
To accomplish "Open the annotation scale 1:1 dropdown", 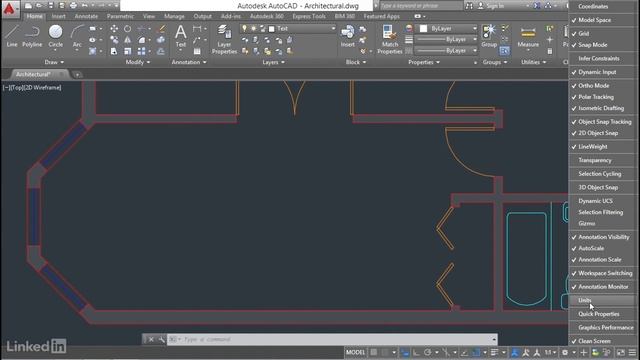I will tap(551, 353).
